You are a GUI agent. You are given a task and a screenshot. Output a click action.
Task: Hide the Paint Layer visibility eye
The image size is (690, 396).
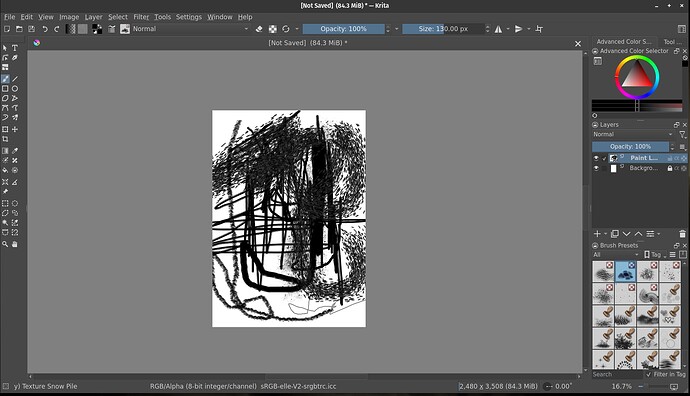(x=596, y=158)
